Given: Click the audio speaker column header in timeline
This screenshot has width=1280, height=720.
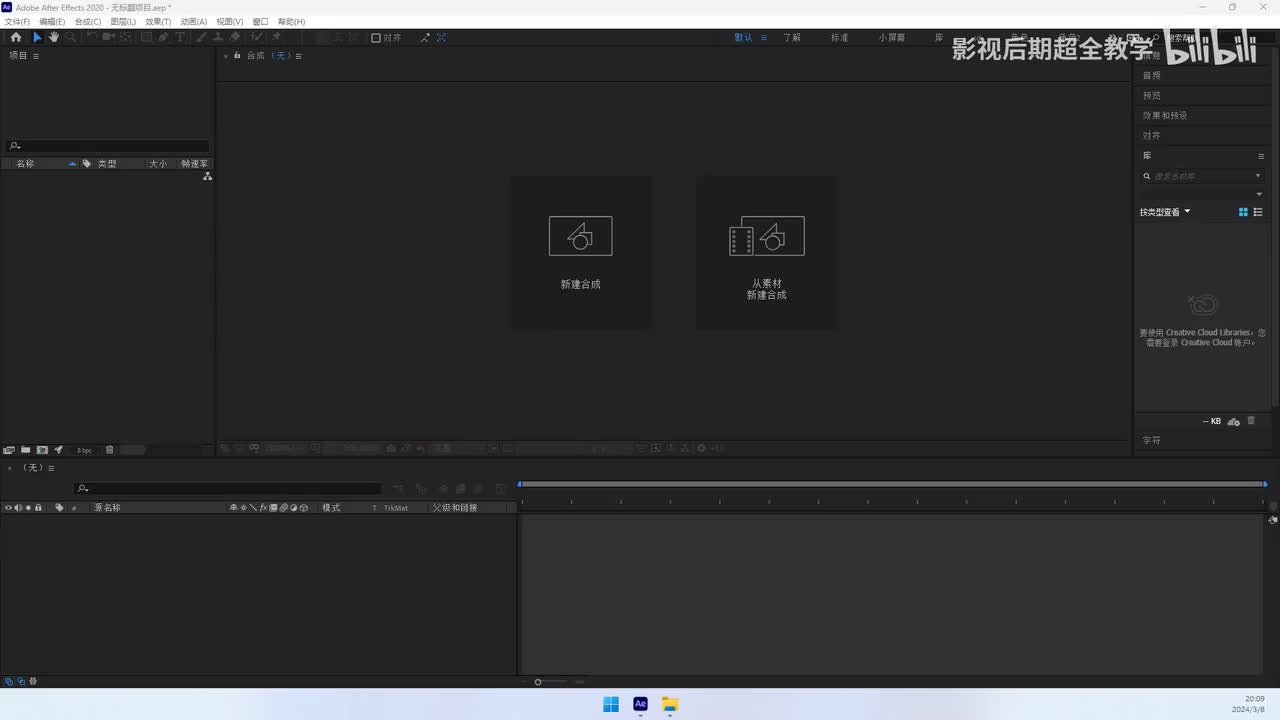Looking at the screenshot, I should [18, 508].
